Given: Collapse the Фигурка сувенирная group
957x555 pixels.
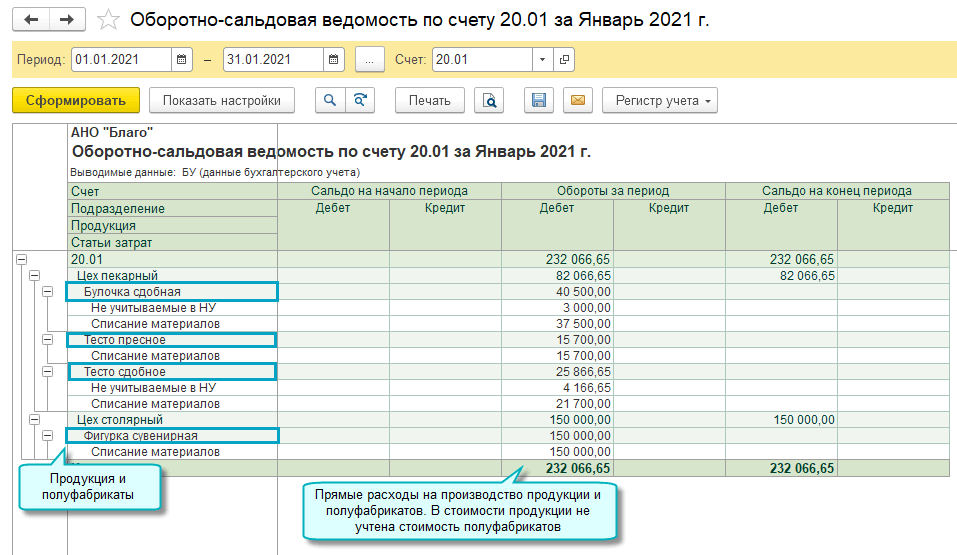Looking at the screenshot, I should [x=47, y=435].
